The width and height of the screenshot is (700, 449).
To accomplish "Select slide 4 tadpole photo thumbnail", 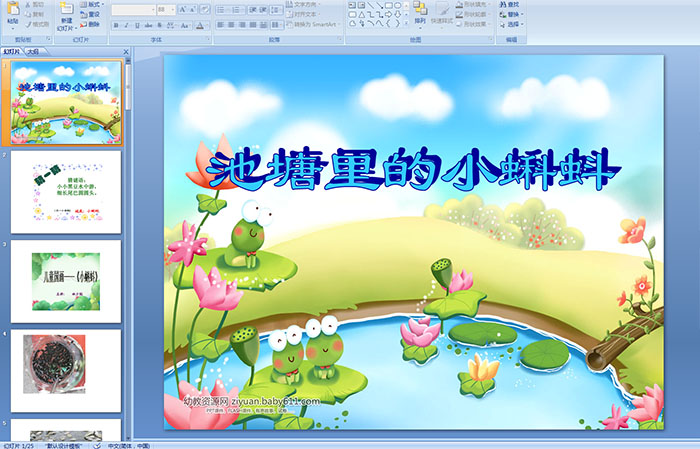I will point(66,371).
